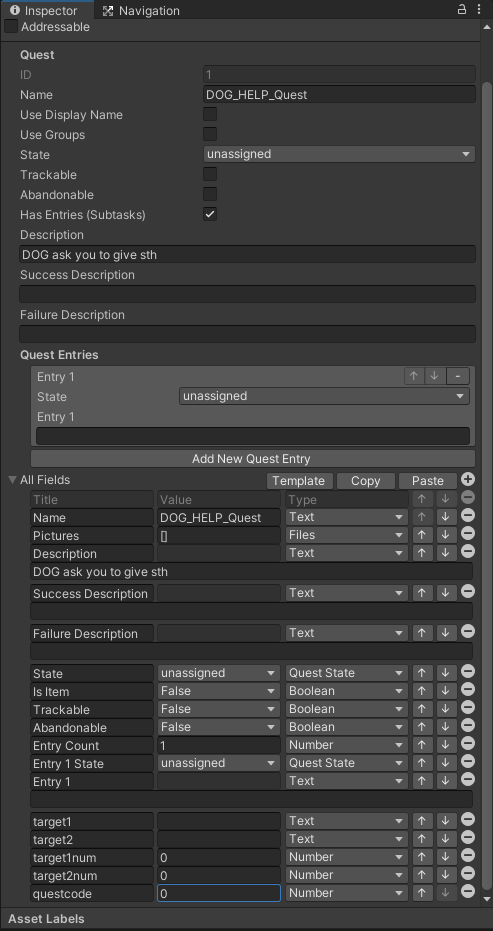Remove quest Entry 1 with minus button
The height and width of the screenshot is (931, 493).
tap(457, 376)
